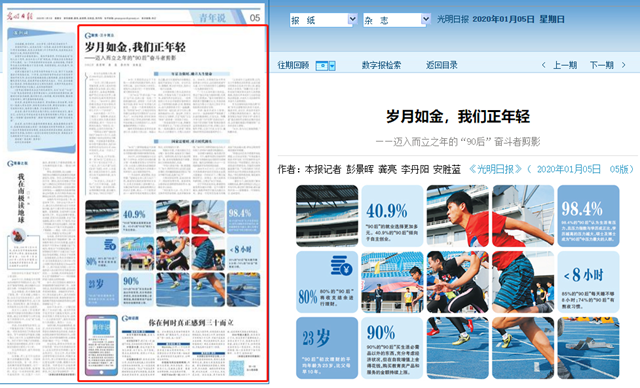Open 你在何时真正感到三十而立 article on page

coord(191,322)
